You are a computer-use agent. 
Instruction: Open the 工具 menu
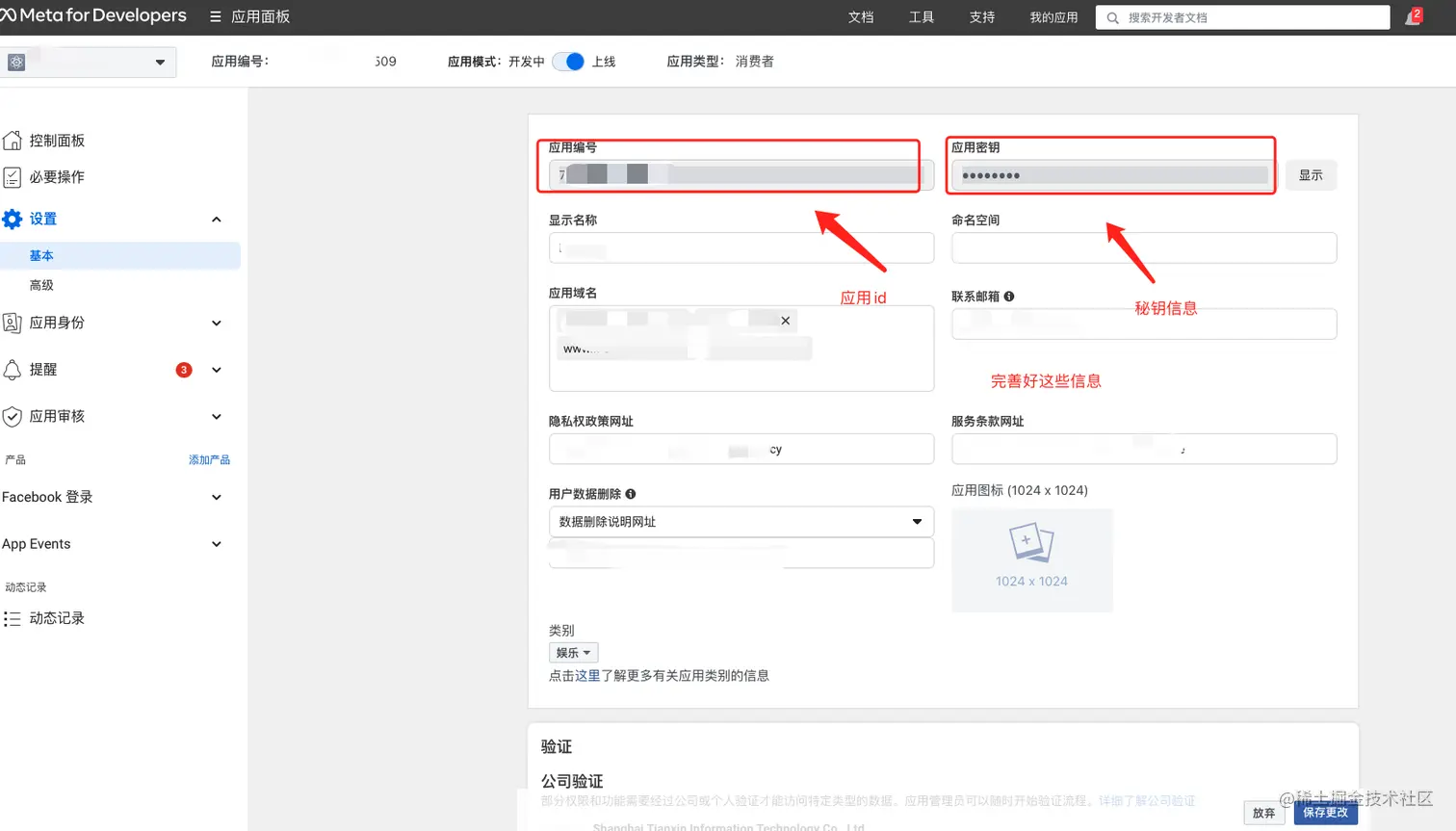coord(922,17)
